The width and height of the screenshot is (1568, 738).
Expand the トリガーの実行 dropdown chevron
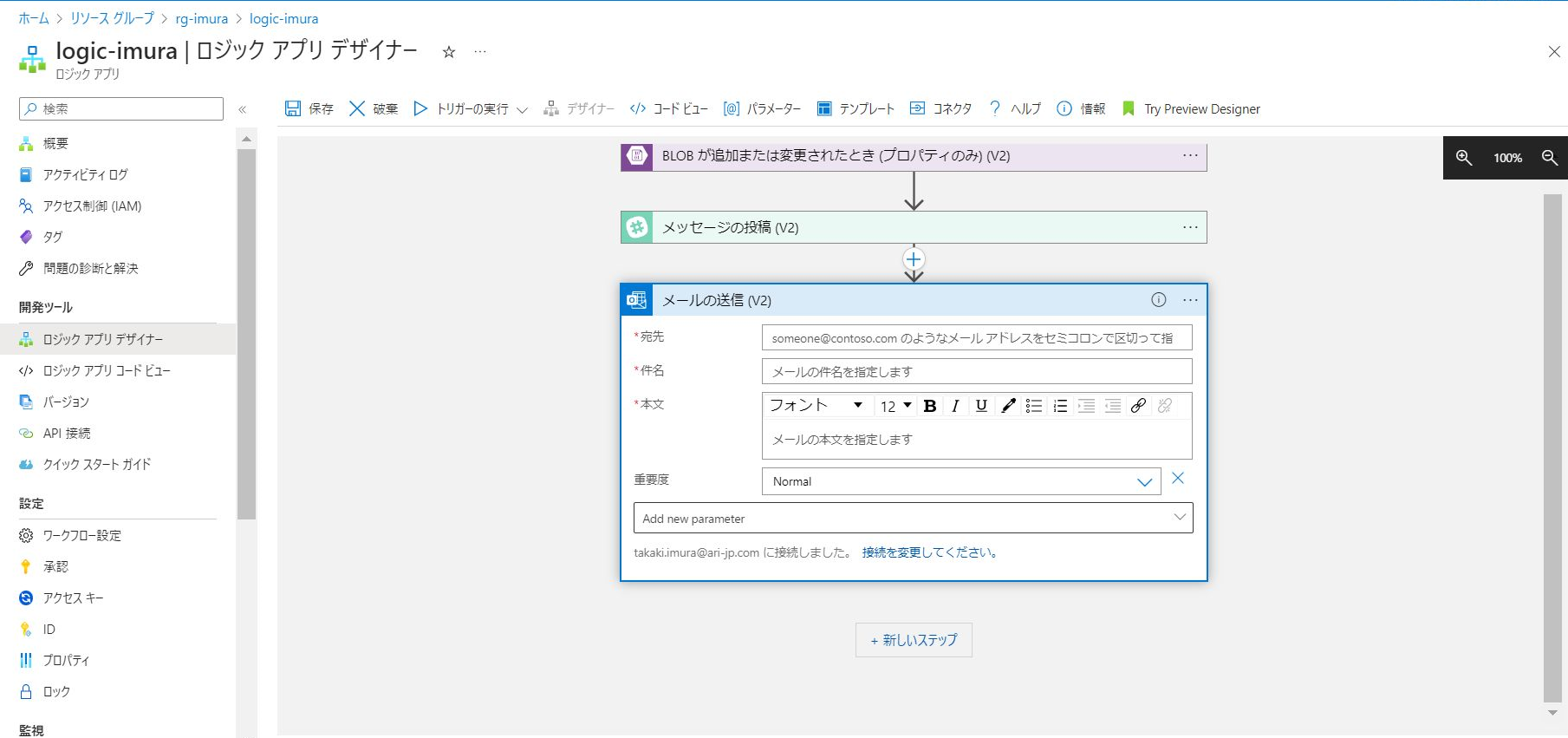522,109
